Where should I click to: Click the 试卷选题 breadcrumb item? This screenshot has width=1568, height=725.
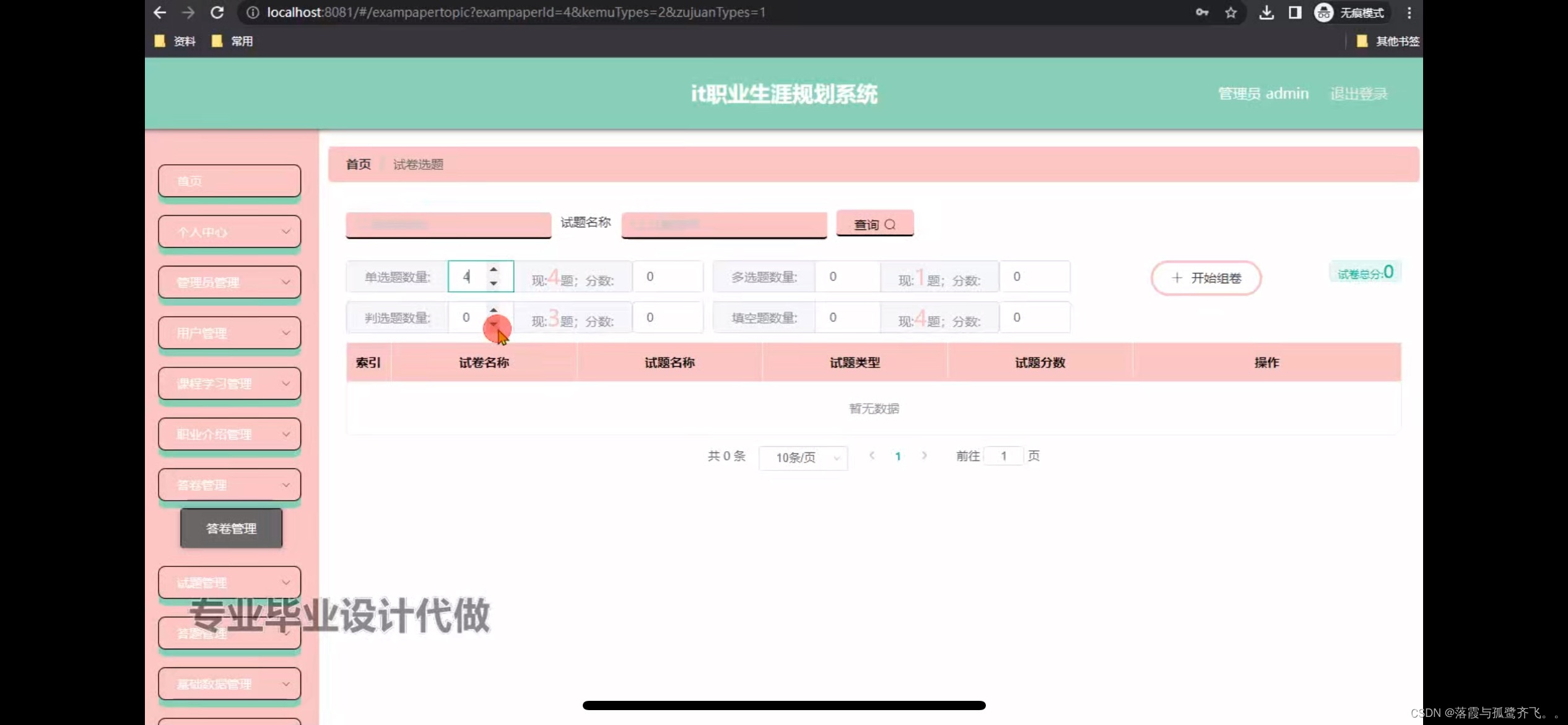point(418,164)
